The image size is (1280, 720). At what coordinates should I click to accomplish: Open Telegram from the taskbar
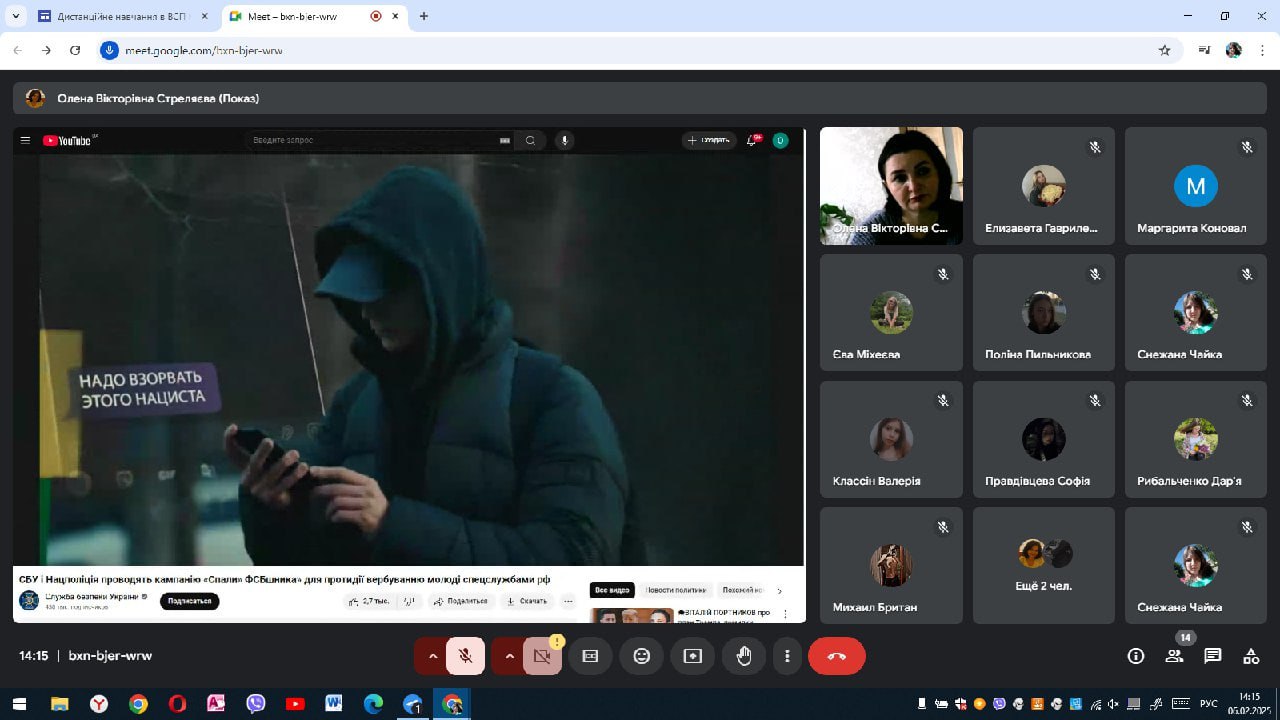point(412,704)
